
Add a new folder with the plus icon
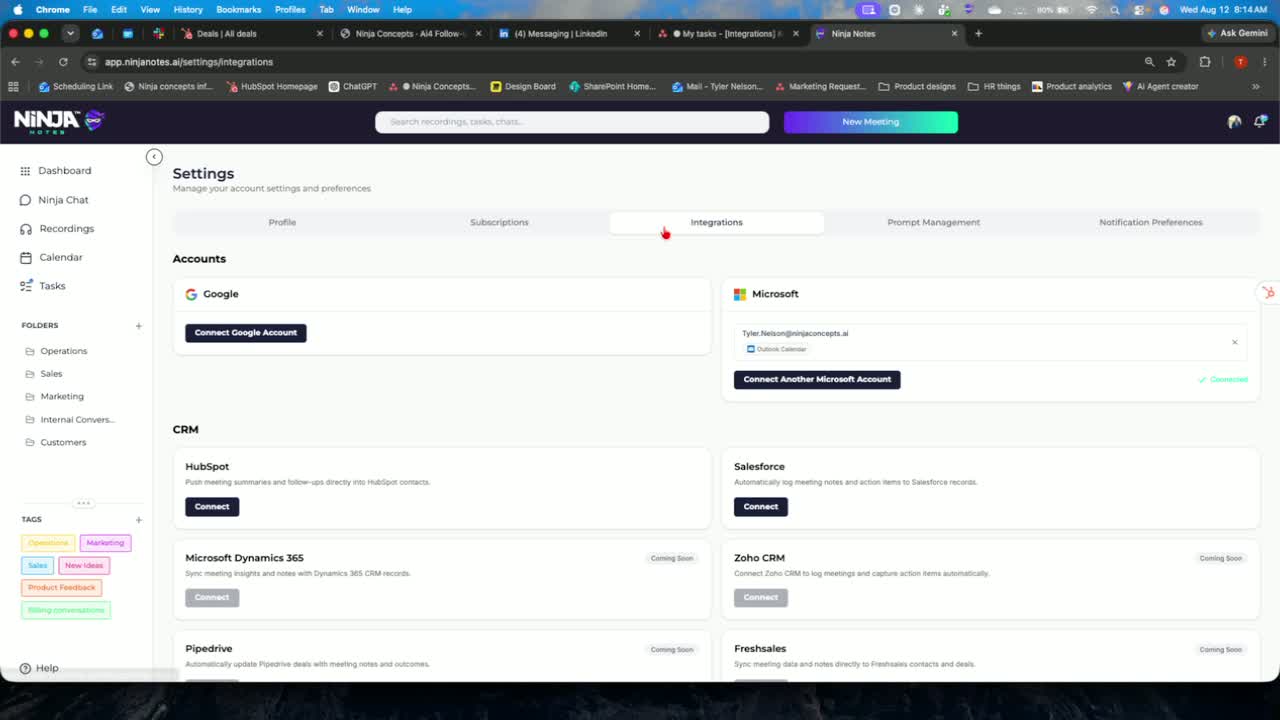139,326
